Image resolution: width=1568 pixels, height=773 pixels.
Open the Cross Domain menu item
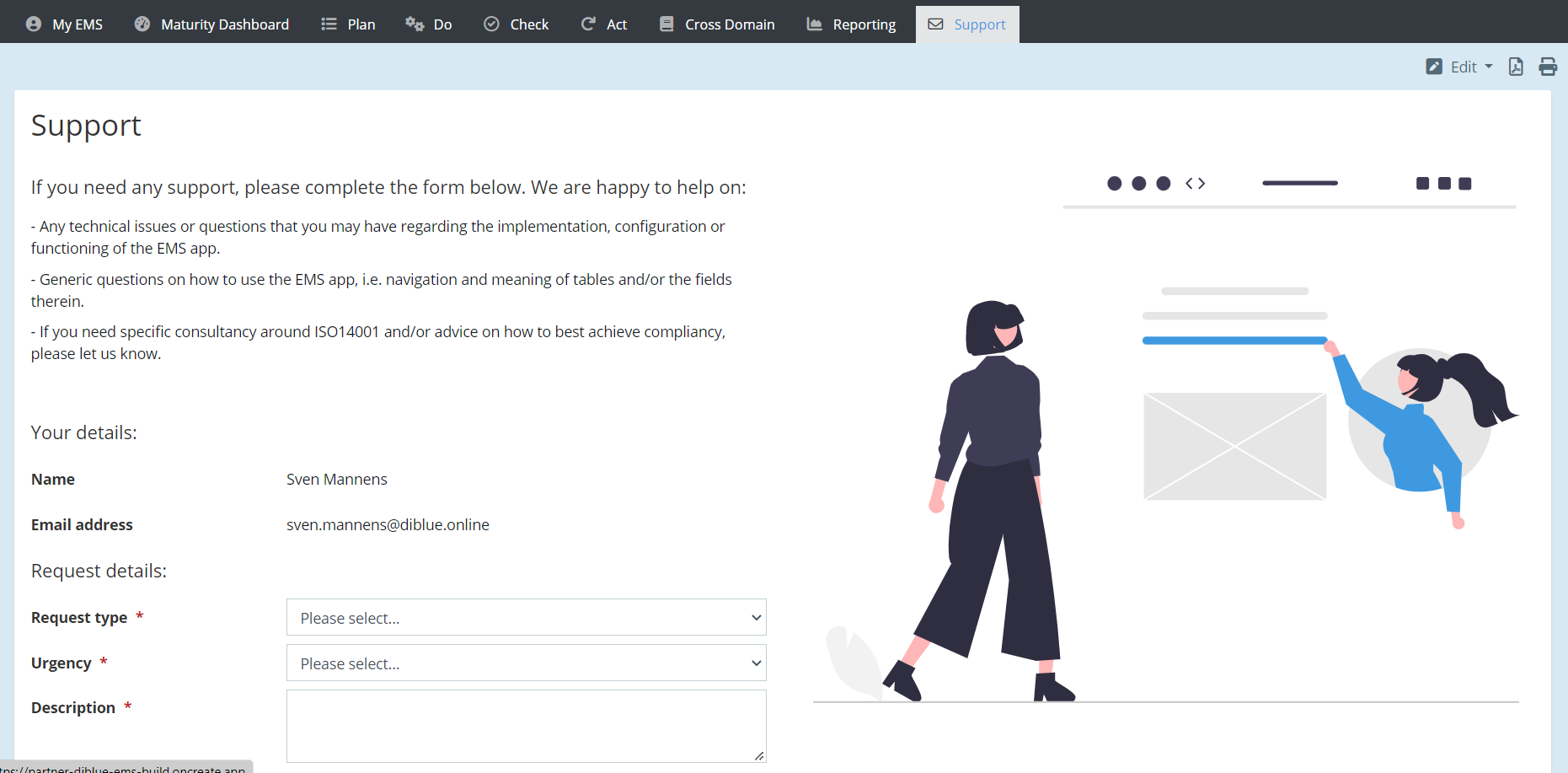pos(730,24)
